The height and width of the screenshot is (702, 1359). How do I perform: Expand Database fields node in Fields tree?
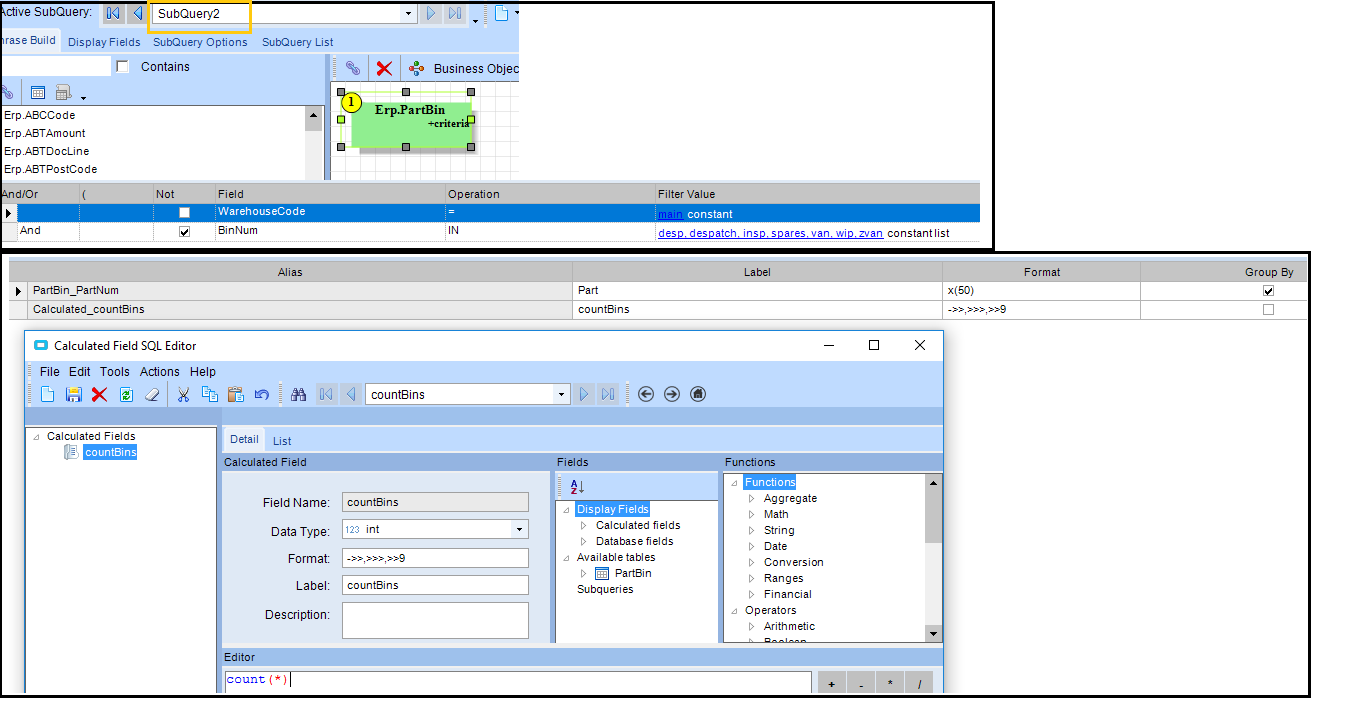585,541
